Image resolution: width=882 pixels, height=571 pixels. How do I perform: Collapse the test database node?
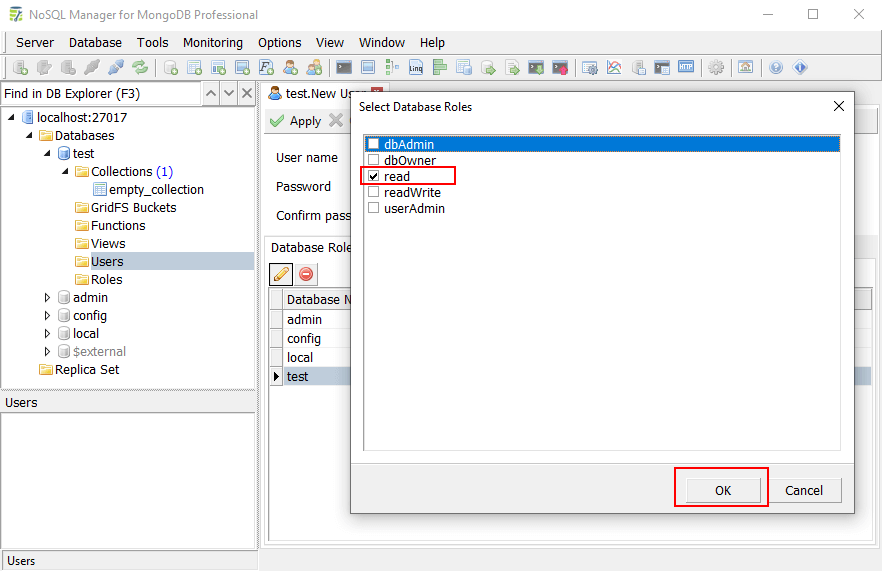pyautogui.click(x=47, y=154)
